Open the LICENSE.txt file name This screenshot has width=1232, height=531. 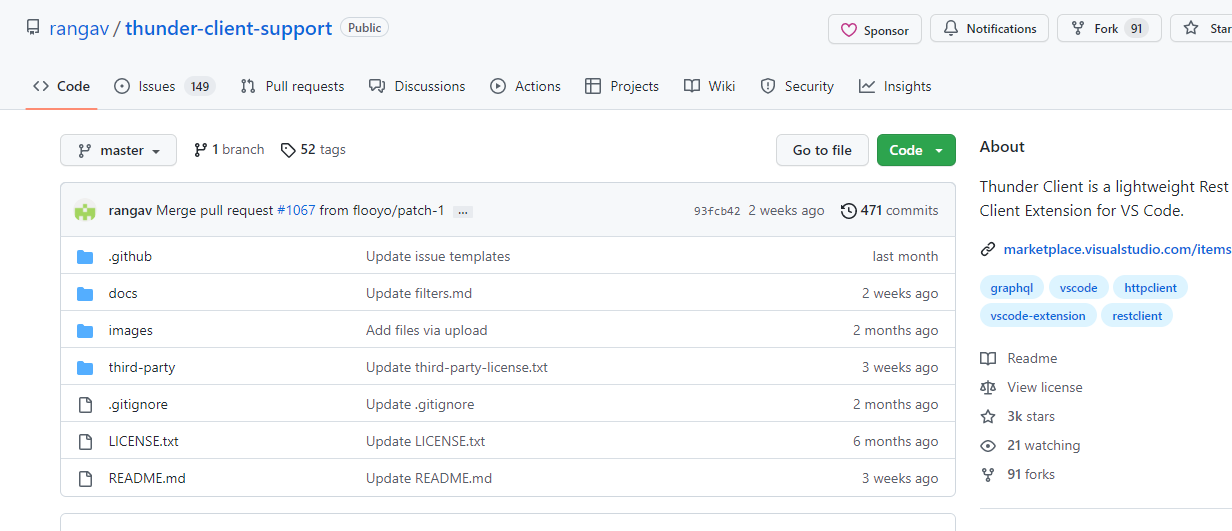click(x=144, y=442)
